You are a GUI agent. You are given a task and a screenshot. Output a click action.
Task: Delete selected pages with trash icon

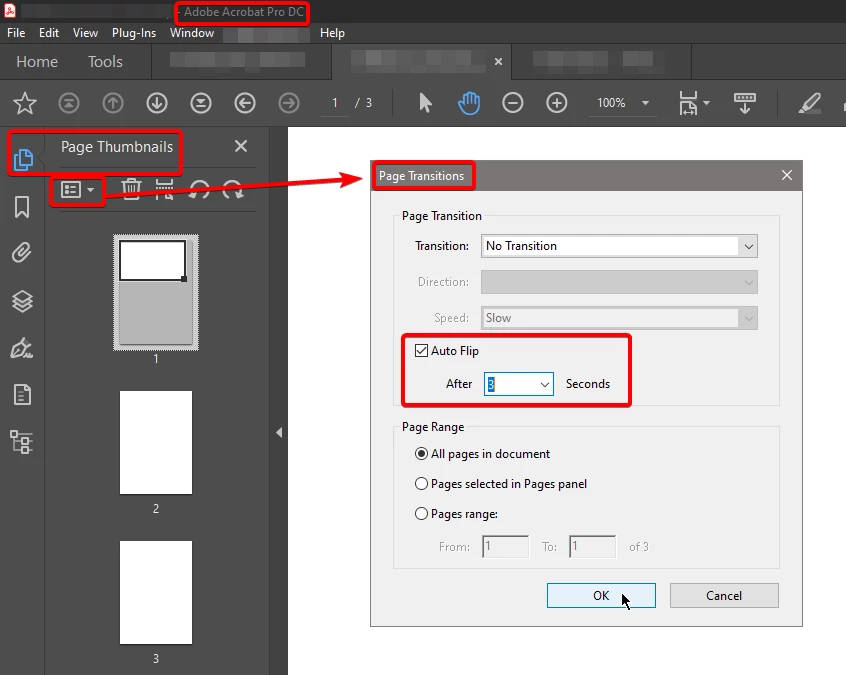(x=131, y=189)
